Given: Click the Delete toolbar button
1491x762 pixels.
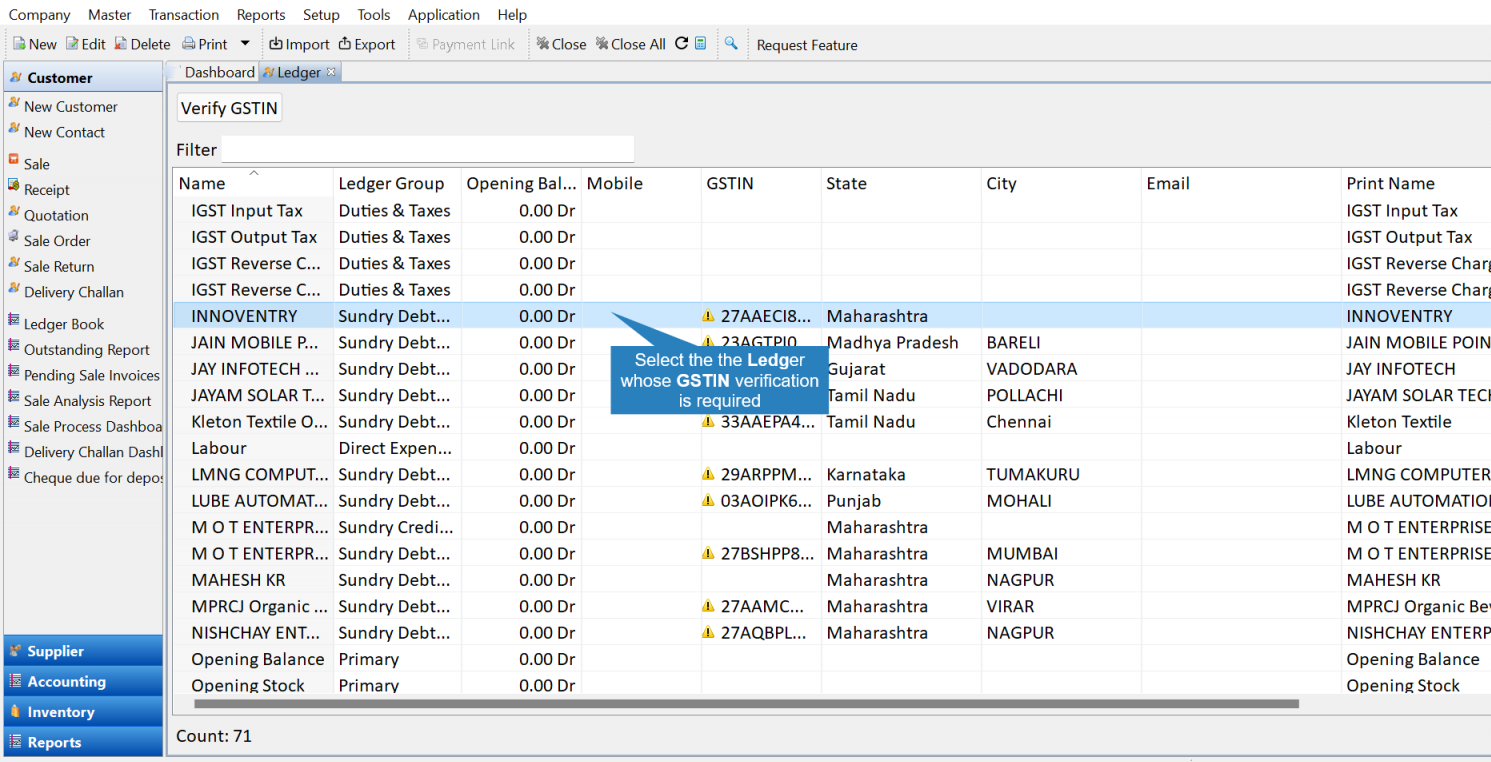Looking at the screenshot, I should click(142, 44).
